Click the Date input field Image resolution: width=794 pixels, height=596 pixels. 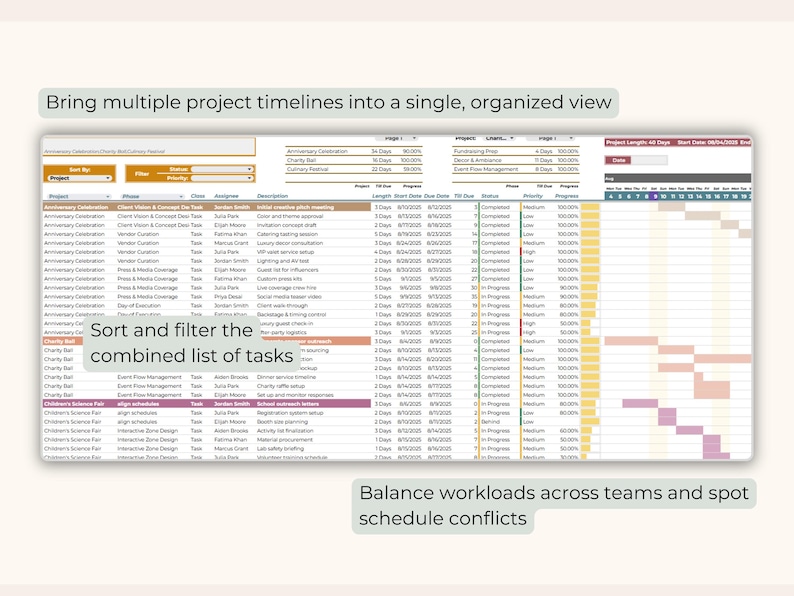point(649,160)
